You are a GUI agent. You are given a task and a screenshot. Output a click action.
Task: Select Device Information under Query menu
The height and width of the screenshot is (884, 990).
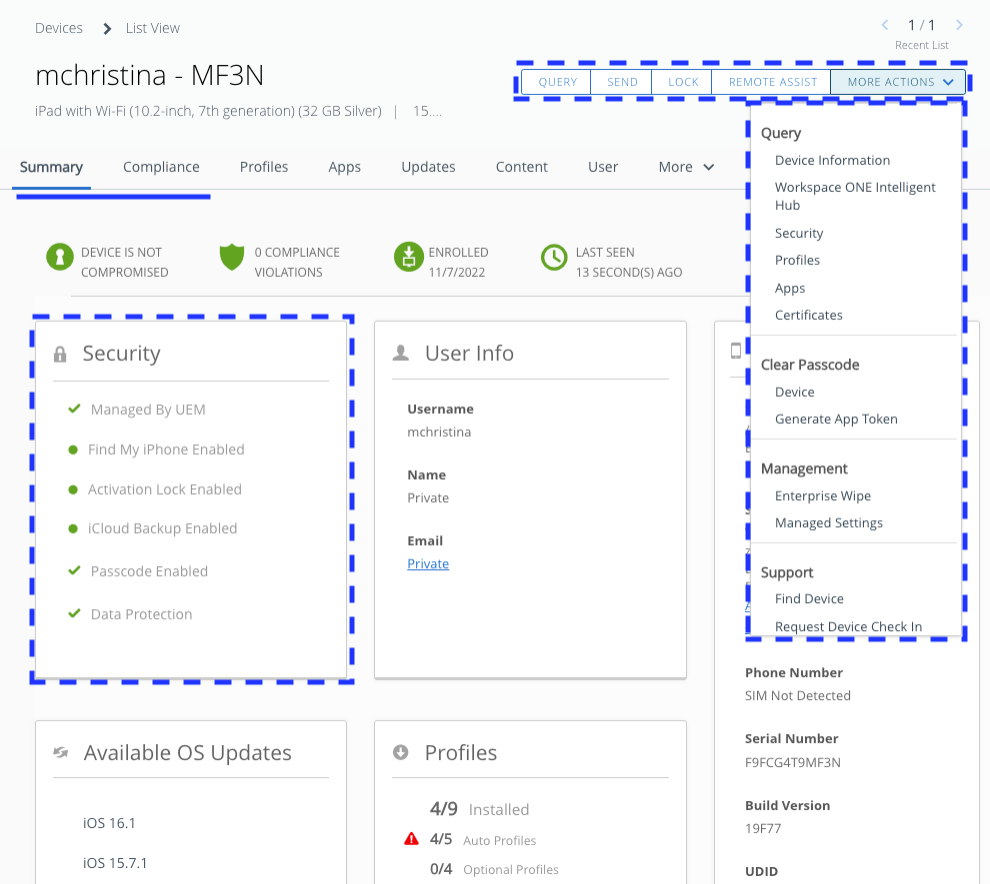(831, 160)
